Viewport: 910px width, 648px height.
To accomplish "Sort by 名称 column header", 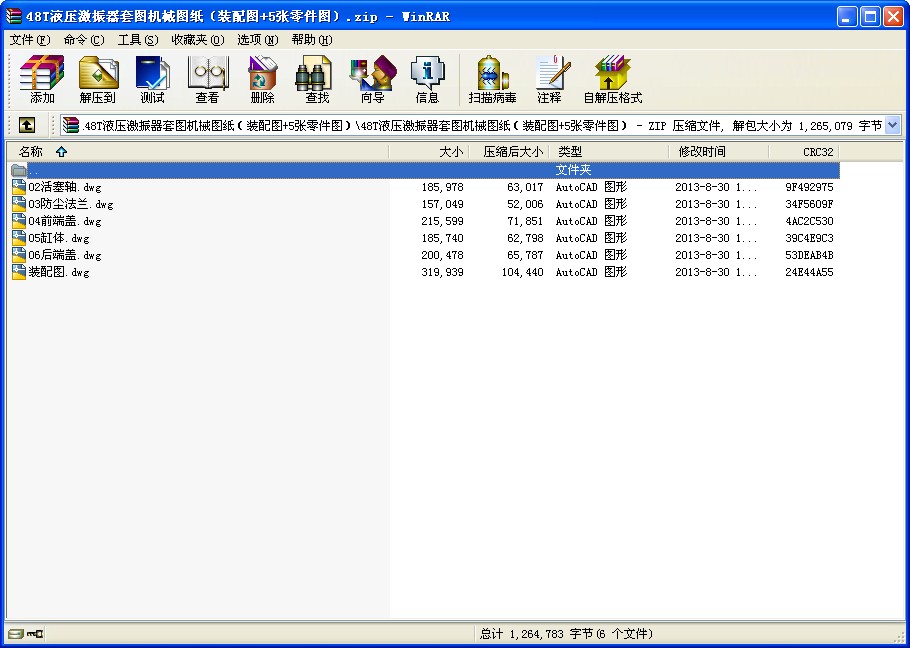I will click(198, 152).
